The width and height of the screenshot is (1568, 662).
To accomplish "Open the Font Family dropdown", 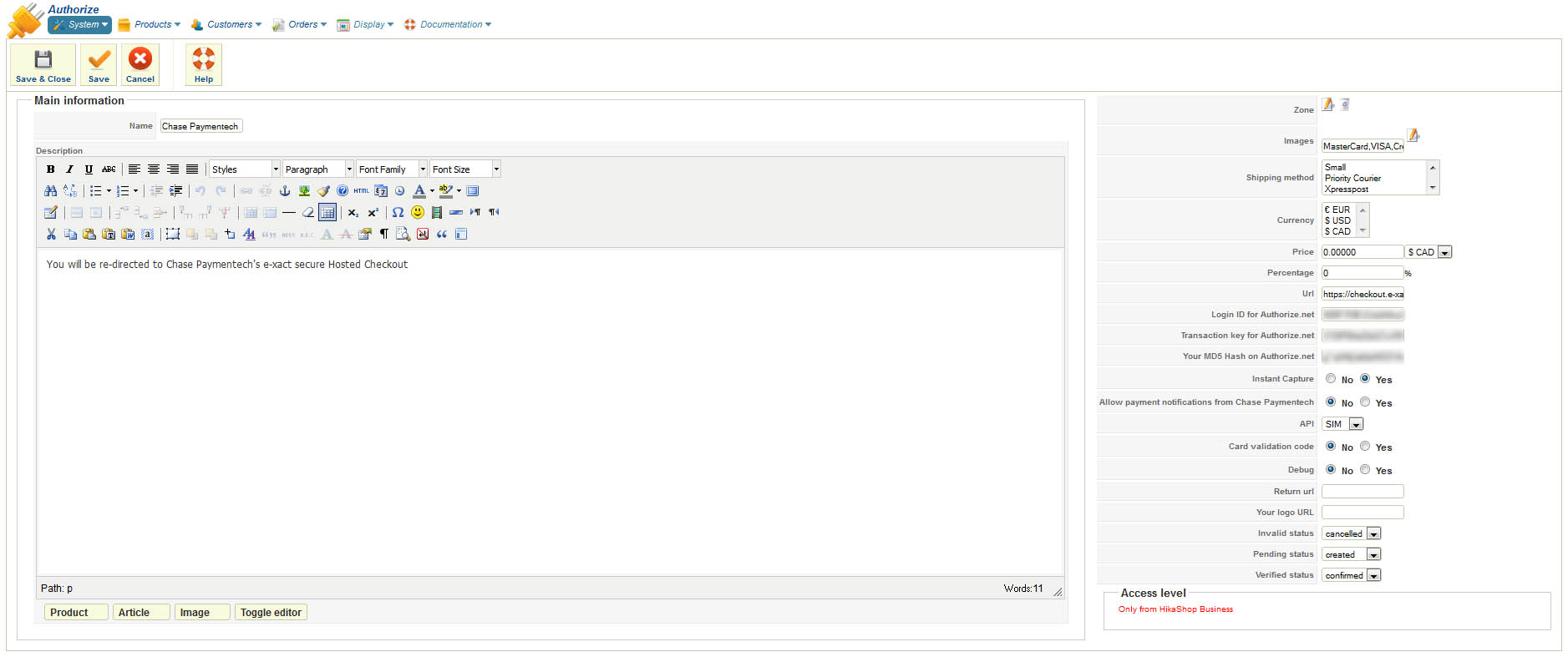I will (392, 169).
